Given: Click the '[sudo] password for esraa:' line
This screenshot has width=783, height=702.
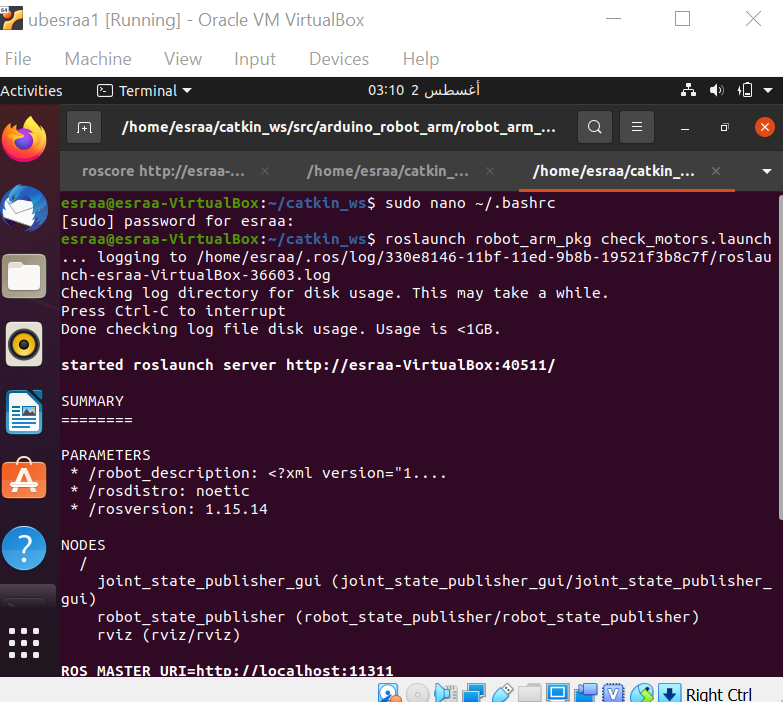Looking at the screenshot, I should 177,221.
